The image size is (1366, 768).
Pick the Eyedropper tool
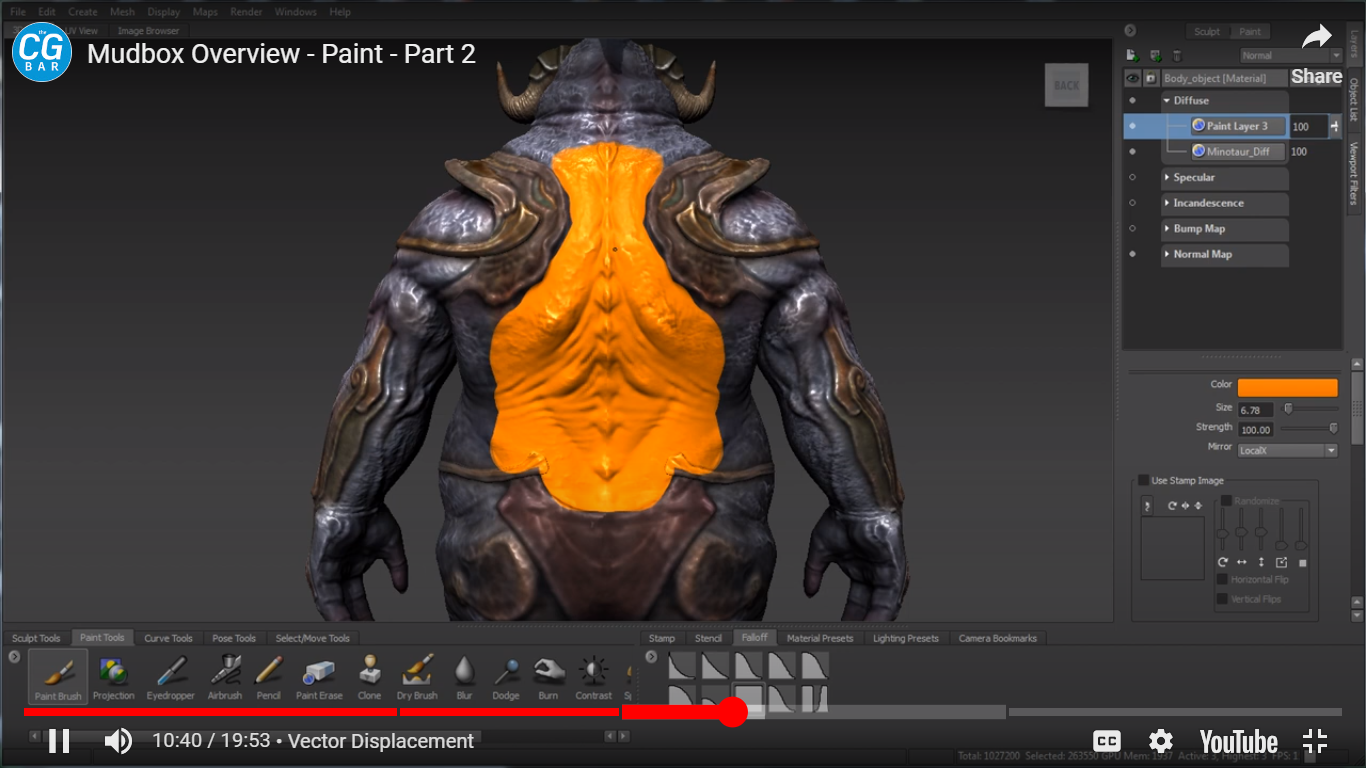pyautogui.click(x=170, y=677)
